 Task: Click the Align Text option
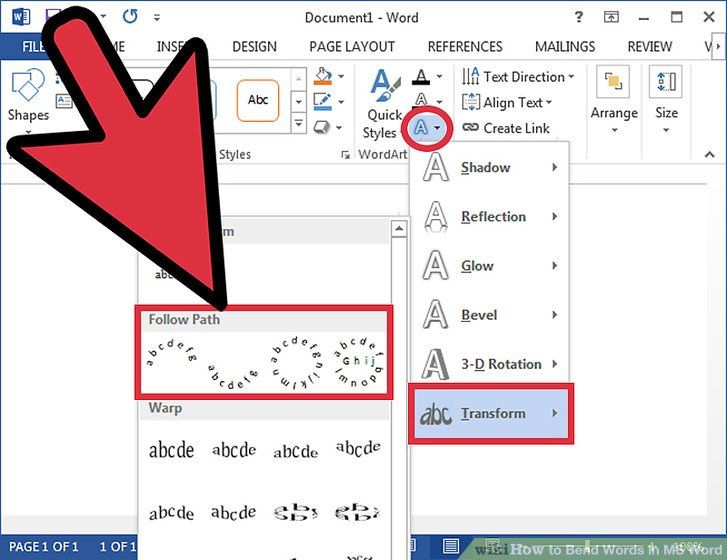tap(507, 102)
